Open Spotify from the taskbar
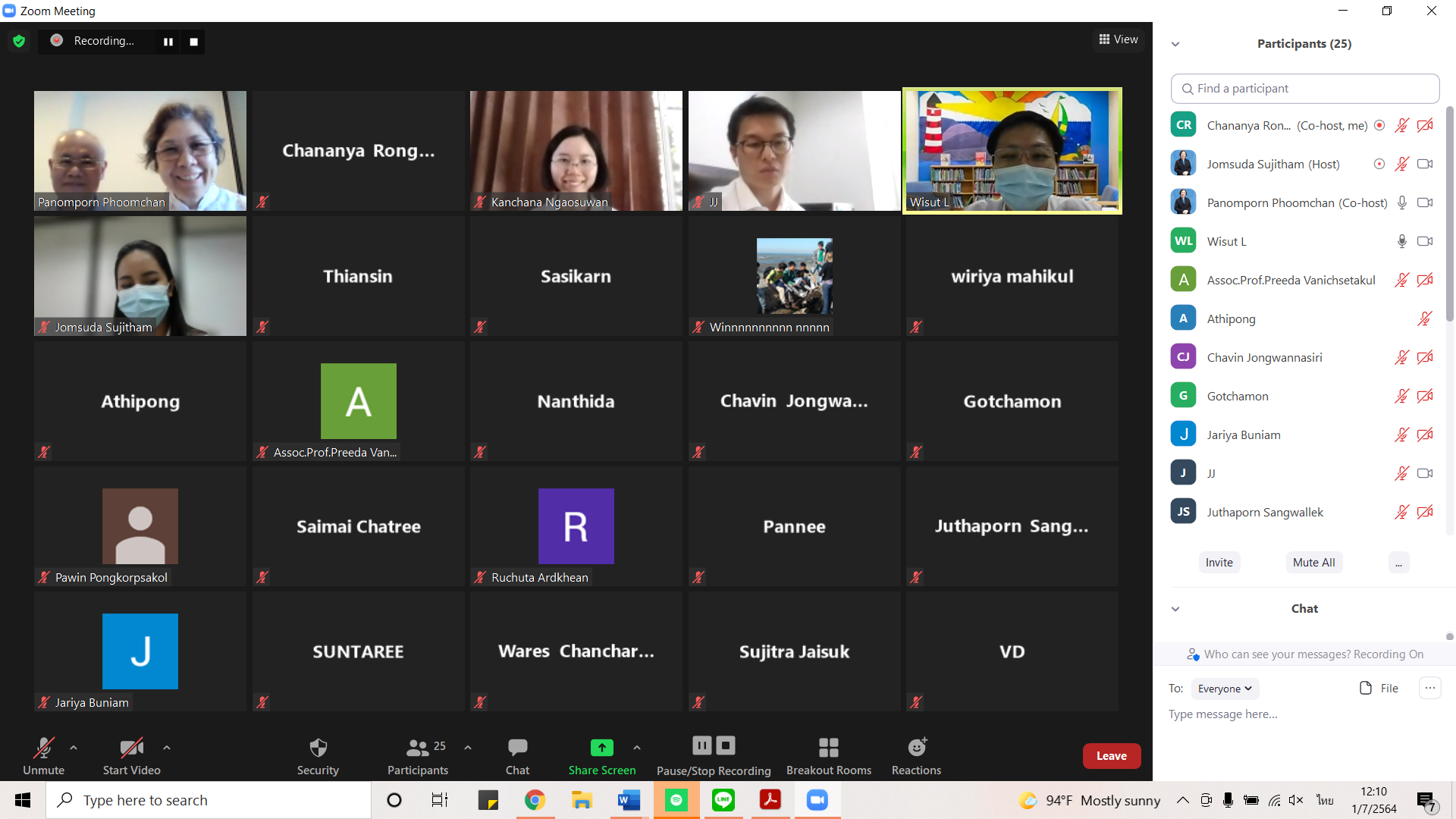The width and height of the screenshot is (1456, 819). pyautogui.click(x=676, y=800)
